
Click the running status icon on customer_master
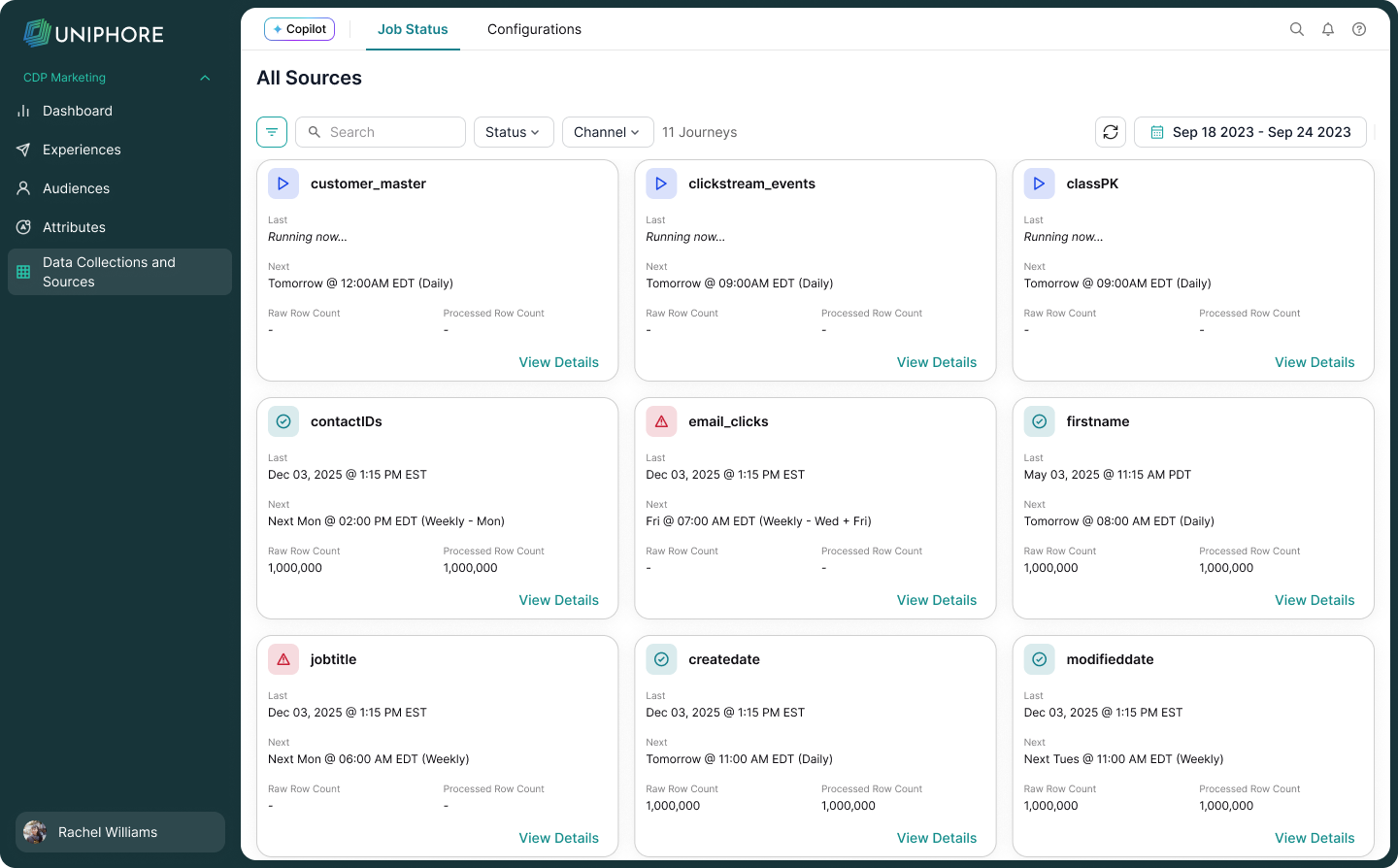pyautogui.click(x=283, y=184)
